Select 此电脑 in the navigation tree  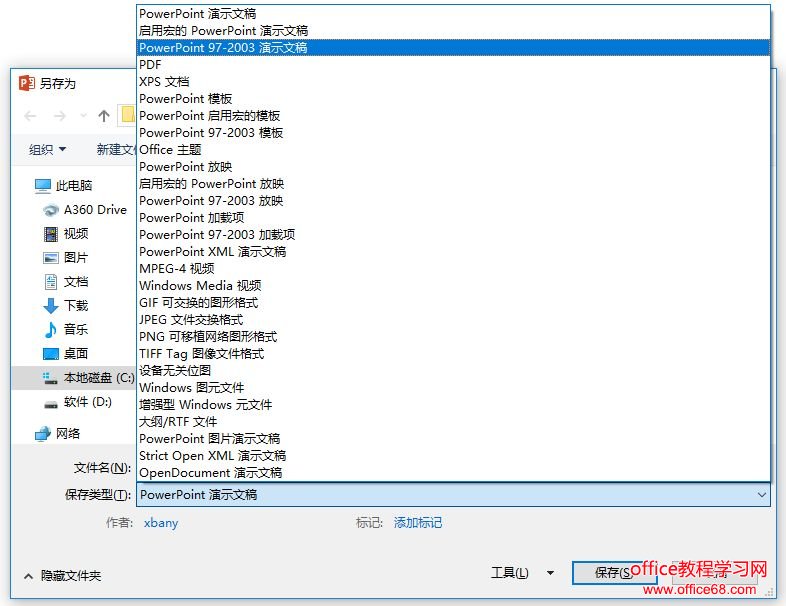[74, 186]
